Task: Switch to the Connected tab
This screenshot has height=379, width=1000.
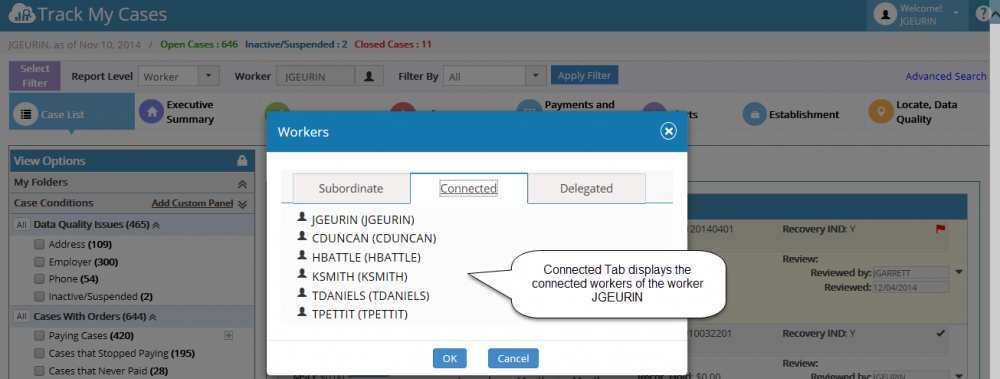Action: coord(469,188)
